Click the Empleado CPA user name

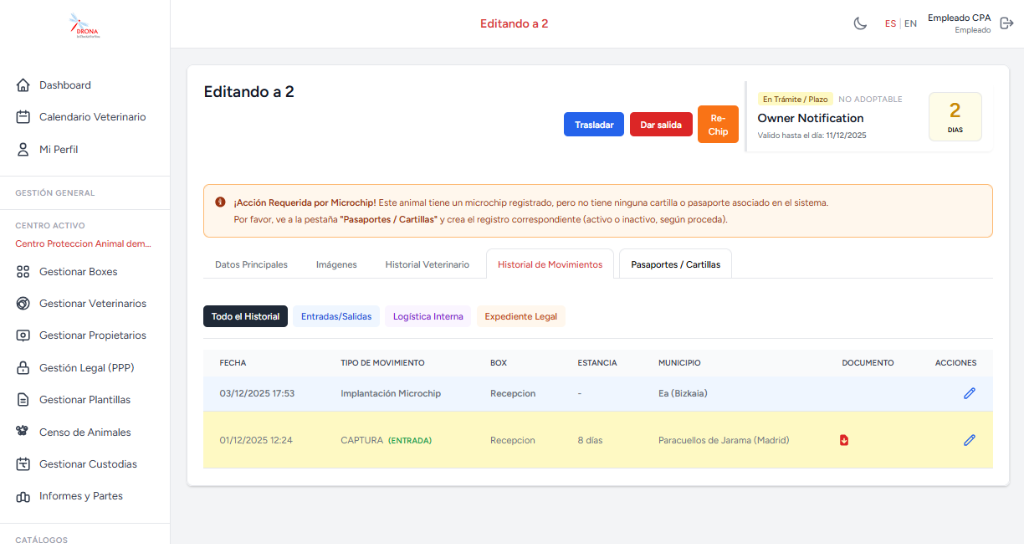[x=959, y=18]
